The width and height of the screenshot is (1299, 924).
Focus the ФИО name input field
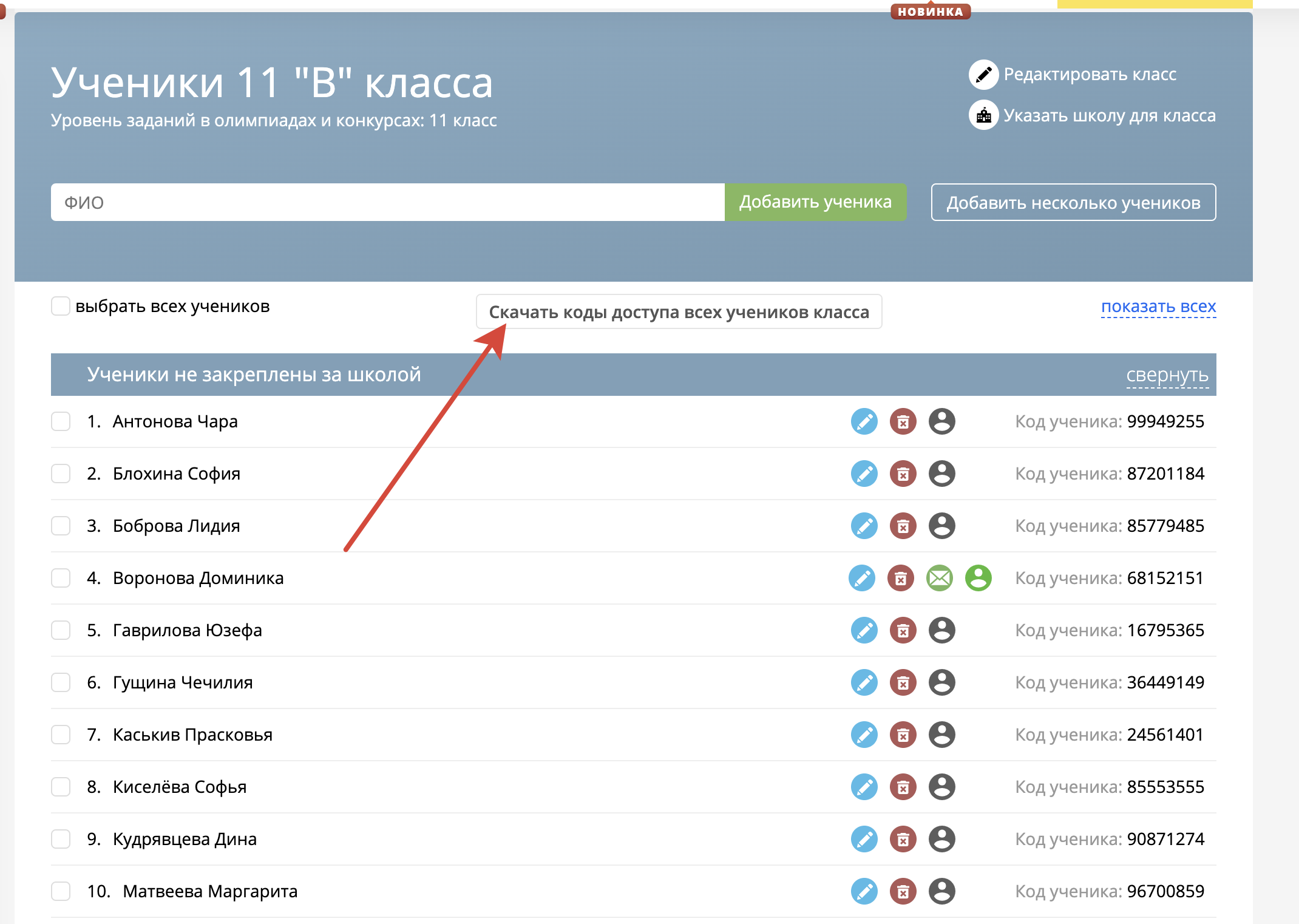387,202
